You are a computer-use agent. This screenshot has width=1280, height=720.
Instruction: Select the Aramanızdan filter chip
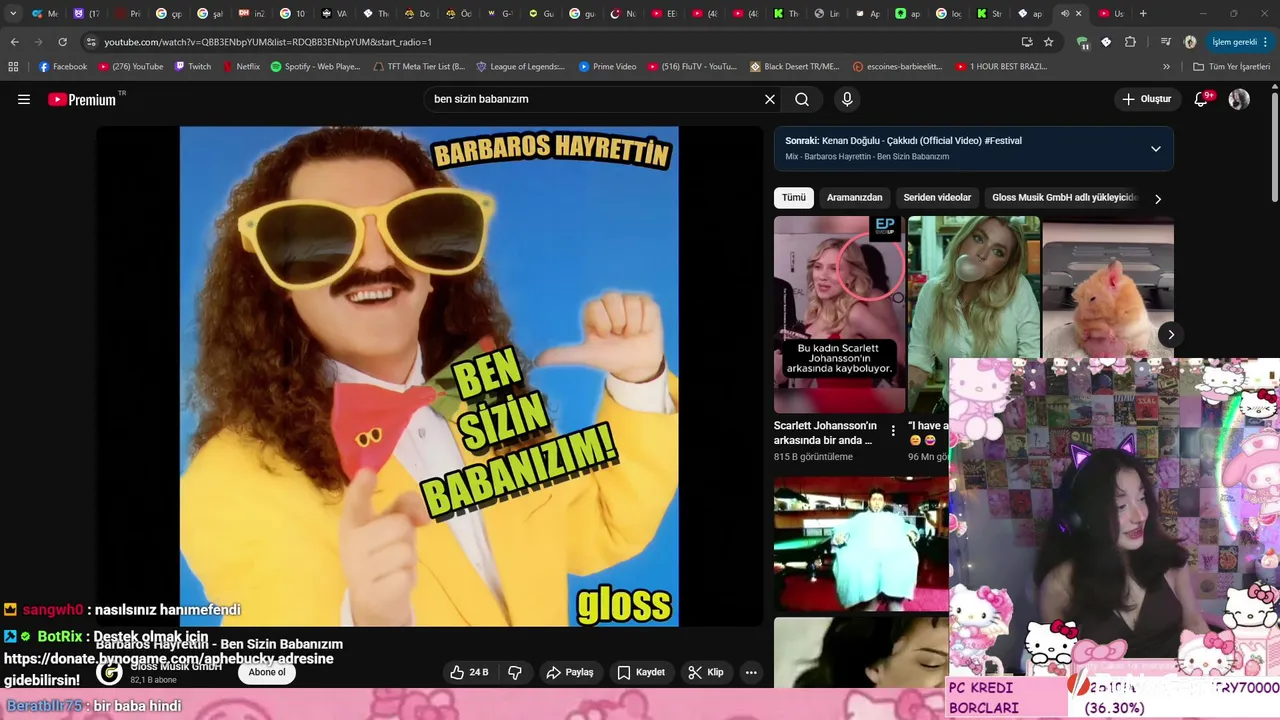[854, 198]
